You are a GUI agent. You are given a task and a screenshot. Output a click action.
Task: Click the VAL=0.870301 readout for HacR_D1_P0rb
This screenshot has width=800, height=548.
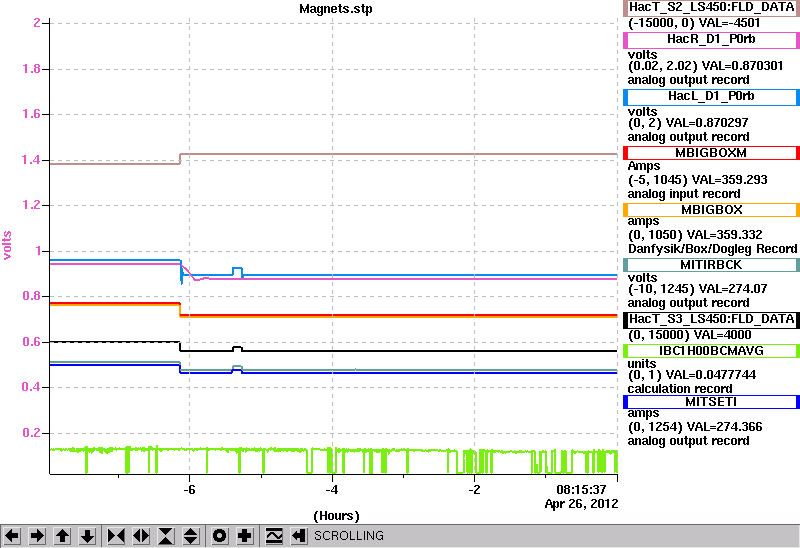[x=742, y=66]
